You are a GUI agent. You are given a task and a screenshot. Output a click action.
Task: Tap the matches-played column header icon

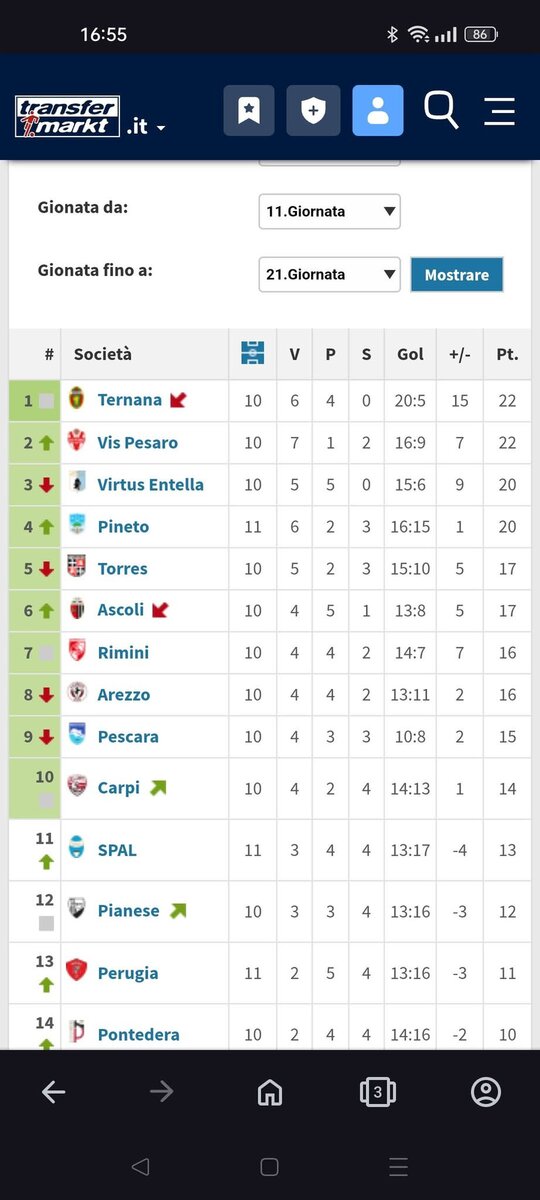click(x=253, y=353)
